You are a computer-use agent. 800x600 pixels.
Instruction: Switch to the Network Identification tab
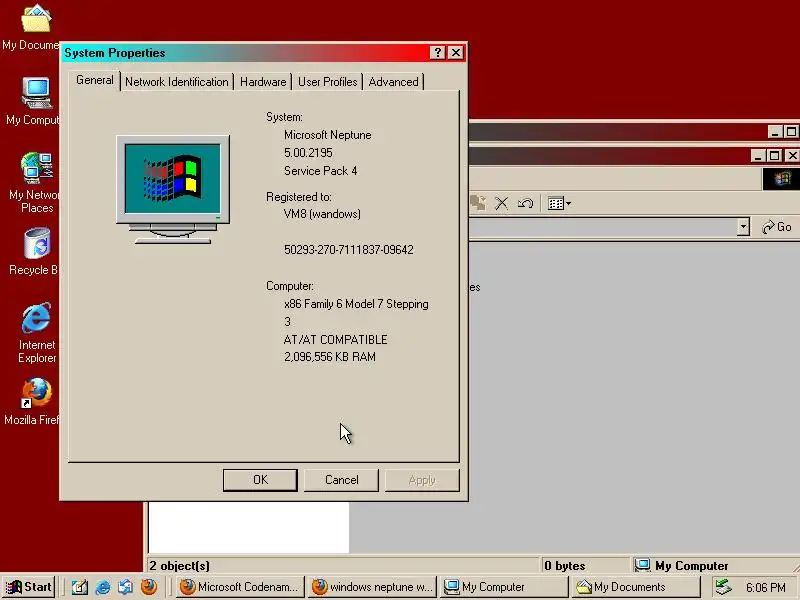click(177, 82)
